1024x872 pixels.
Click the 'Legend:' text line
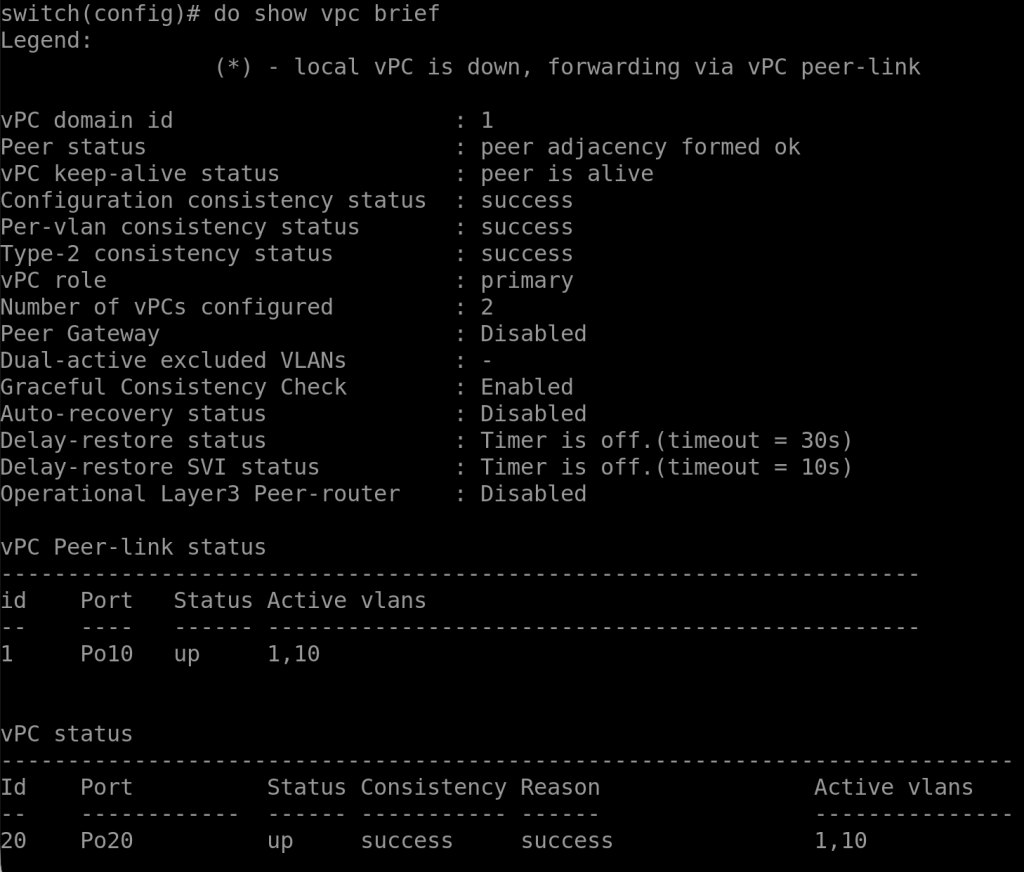[46, 41]
